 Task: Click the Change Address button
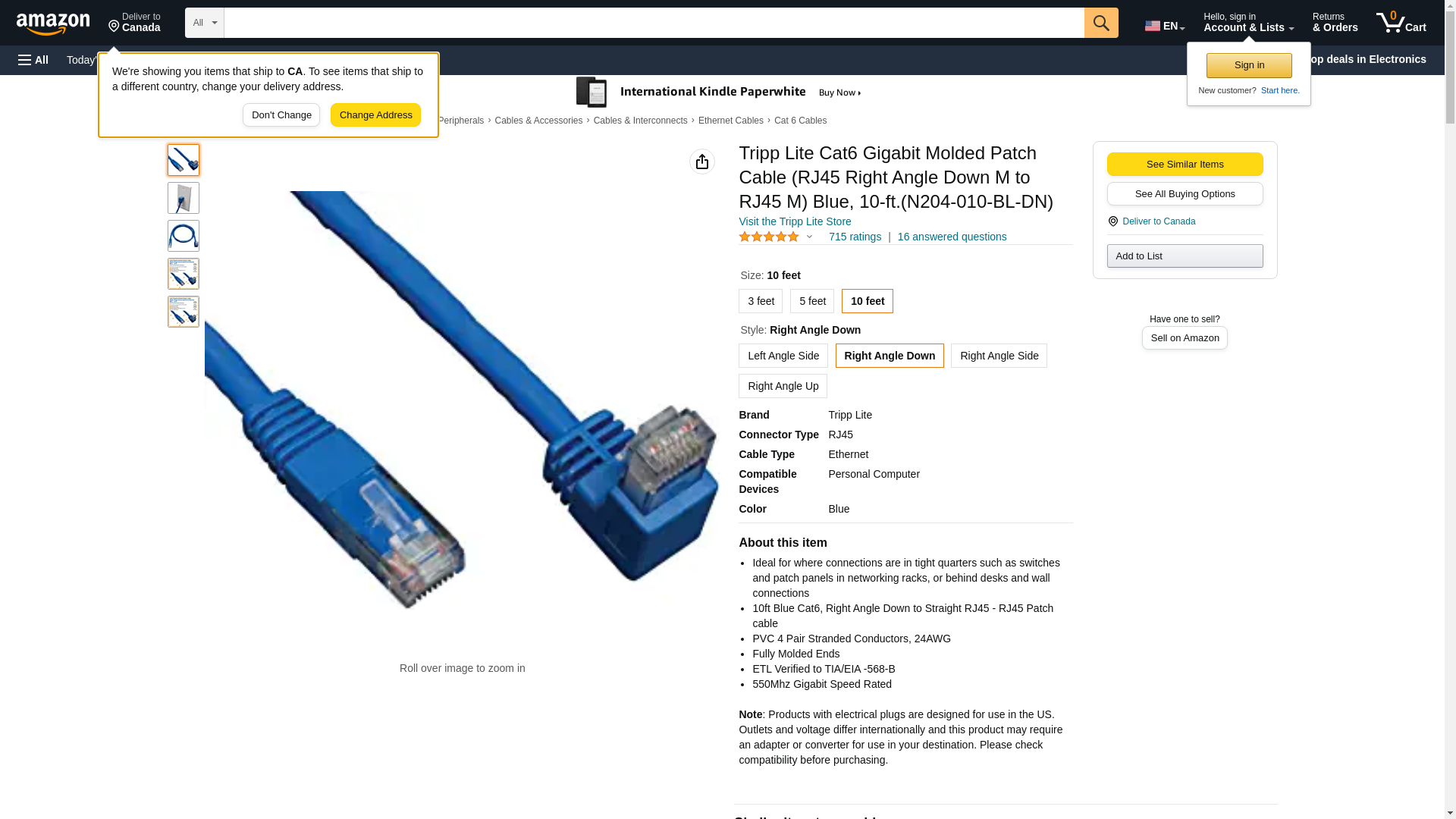376,115
